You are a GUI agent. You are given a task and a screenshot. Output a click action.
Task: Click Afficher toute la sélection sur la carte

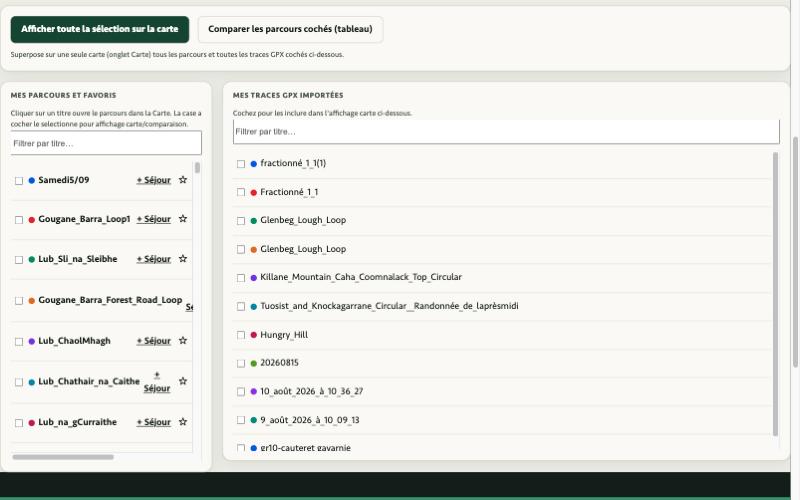[99, 29]
